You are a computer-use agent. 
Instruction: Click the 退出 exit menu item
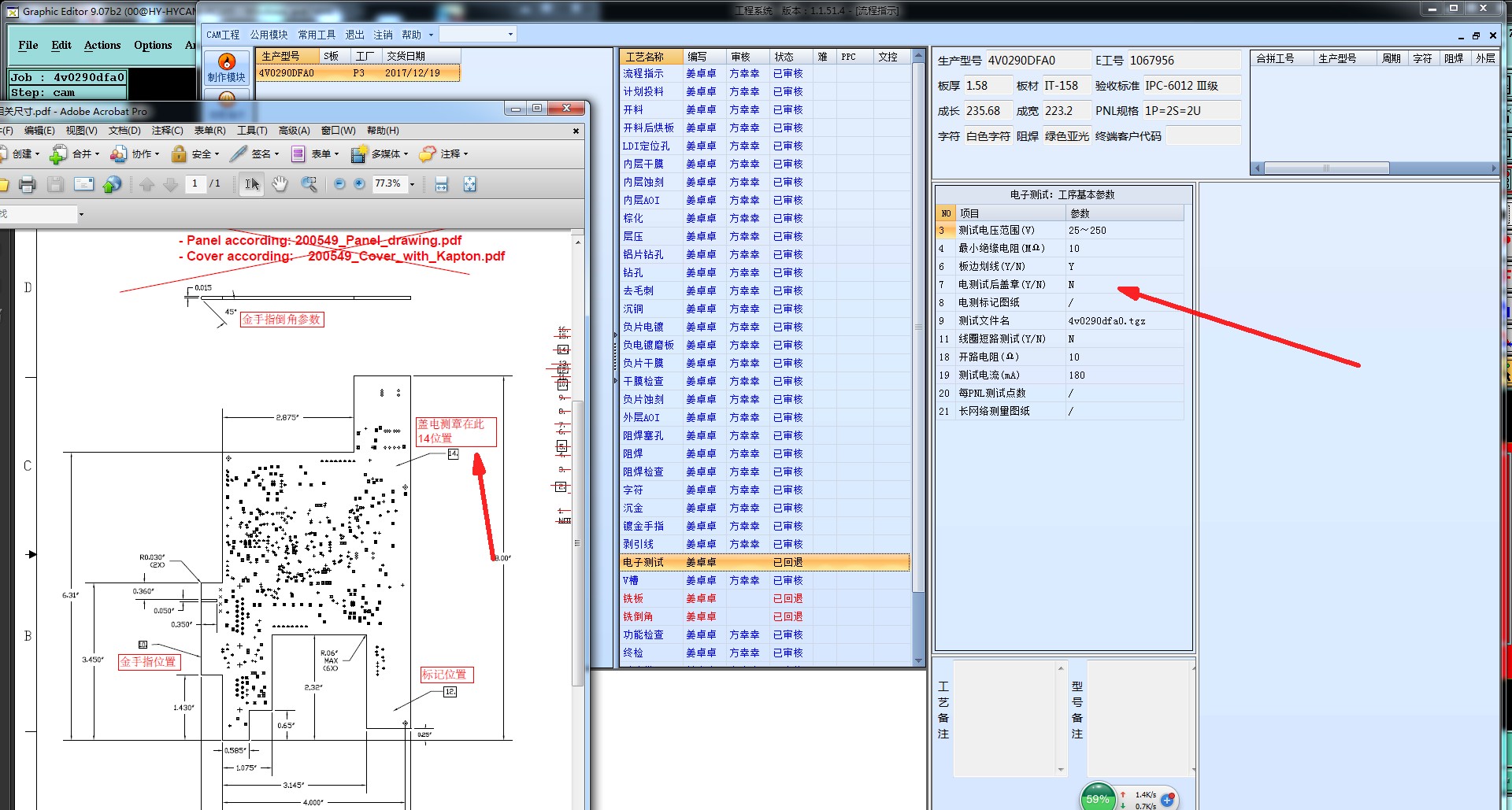(354, 35)
